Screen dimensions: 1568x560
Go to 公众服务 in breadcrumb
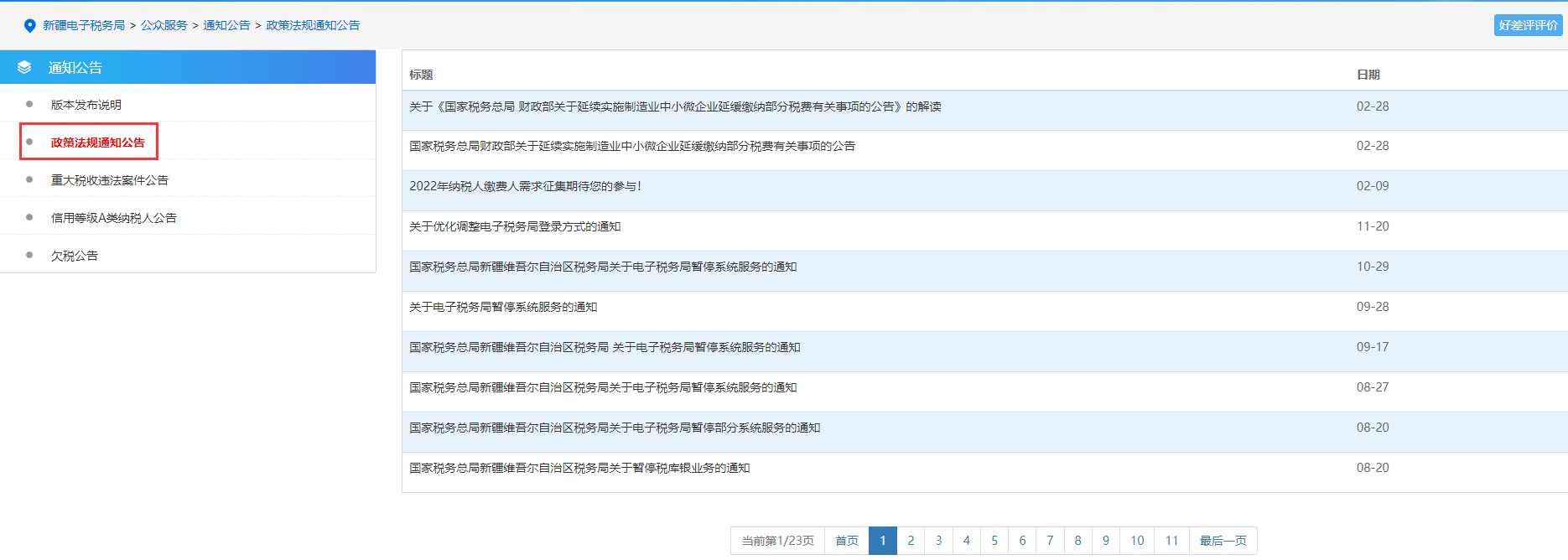coord(164,25)
